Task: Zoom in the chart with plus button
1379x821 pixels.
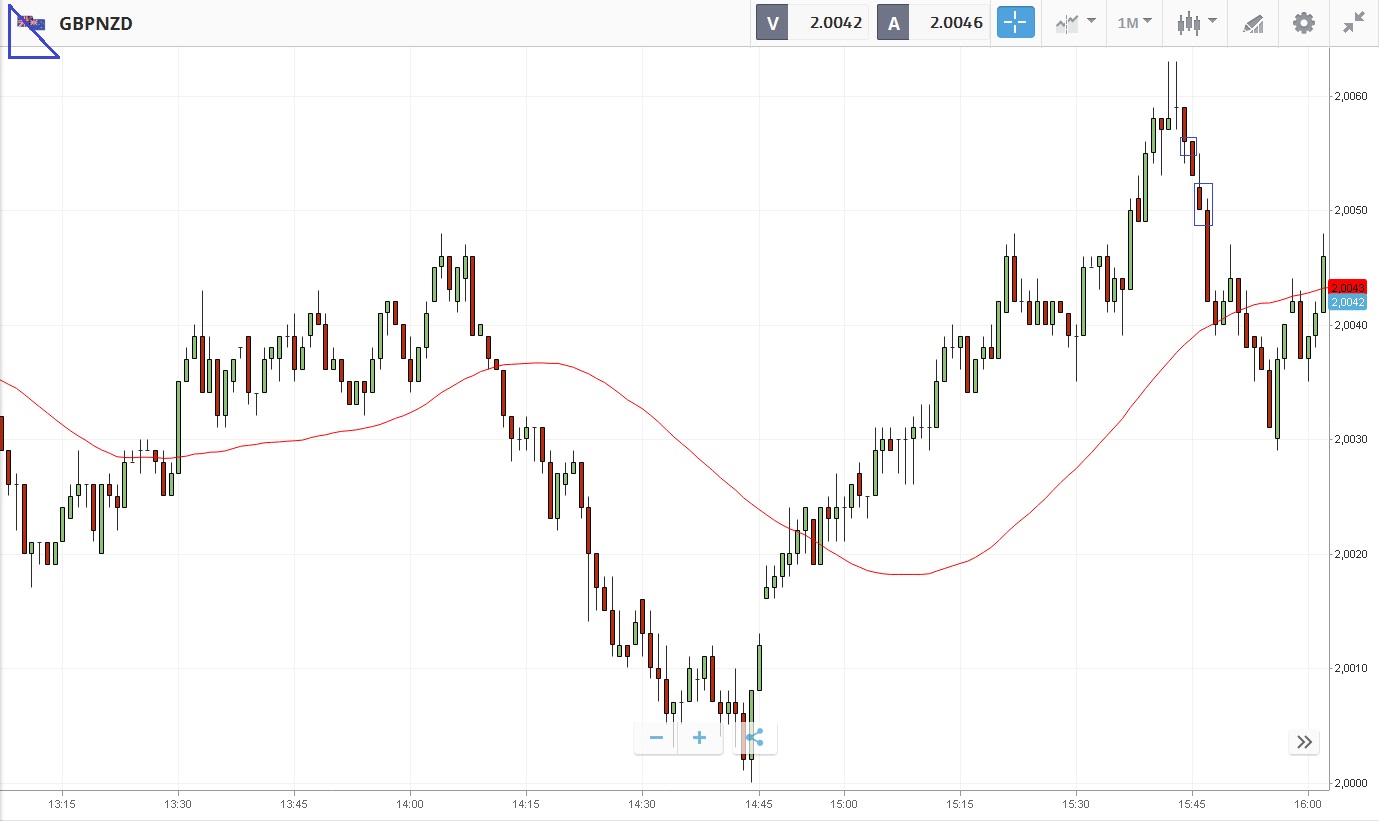Action: tap(699, 738)
